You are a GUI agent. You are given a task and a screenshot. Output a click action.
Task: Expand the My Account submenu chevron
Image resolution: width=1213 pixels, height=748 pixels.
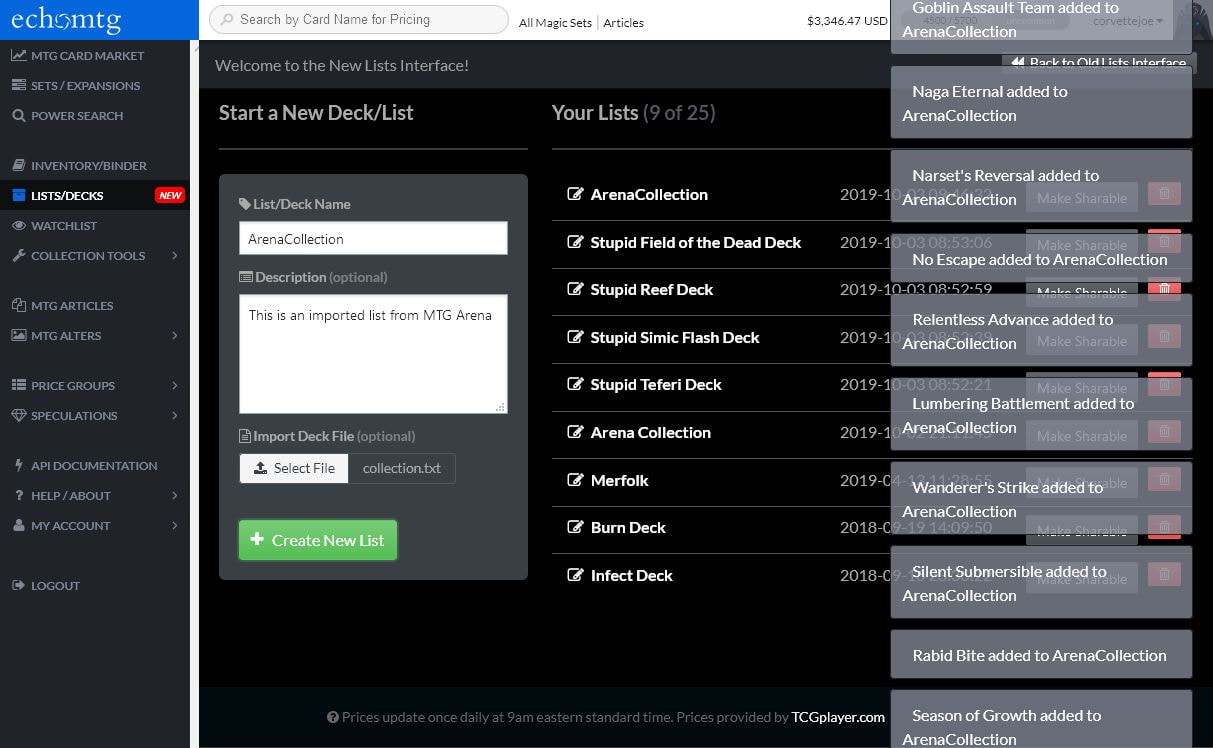coord(175,526)
